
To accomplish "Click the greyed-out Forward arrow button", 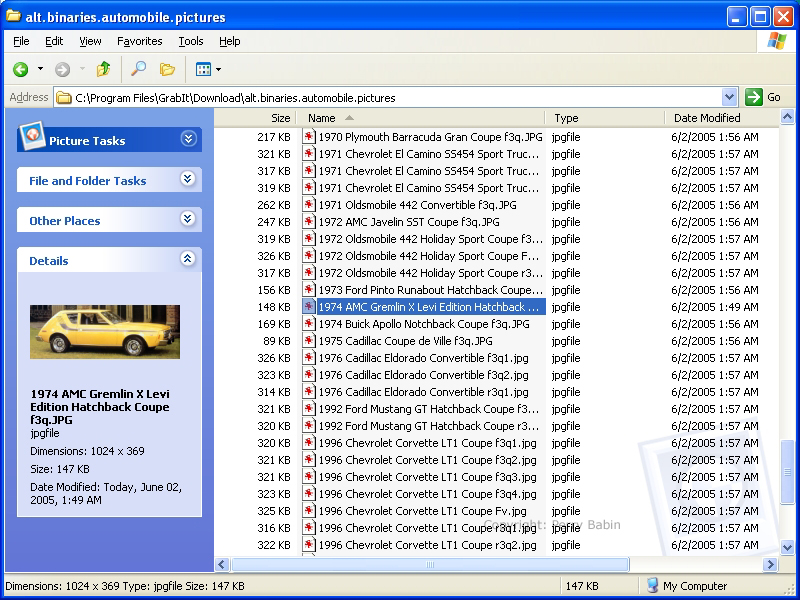I will click(62, 69).
